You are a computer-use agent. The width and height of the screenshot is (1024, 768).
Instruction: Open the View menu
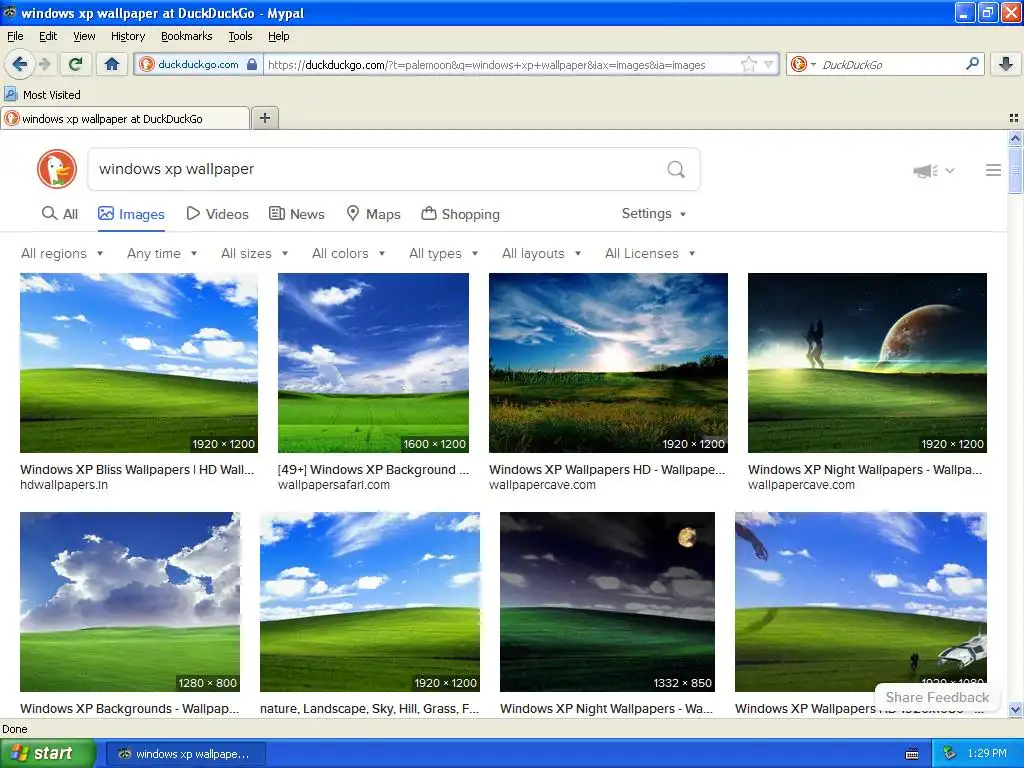(84, 36)
